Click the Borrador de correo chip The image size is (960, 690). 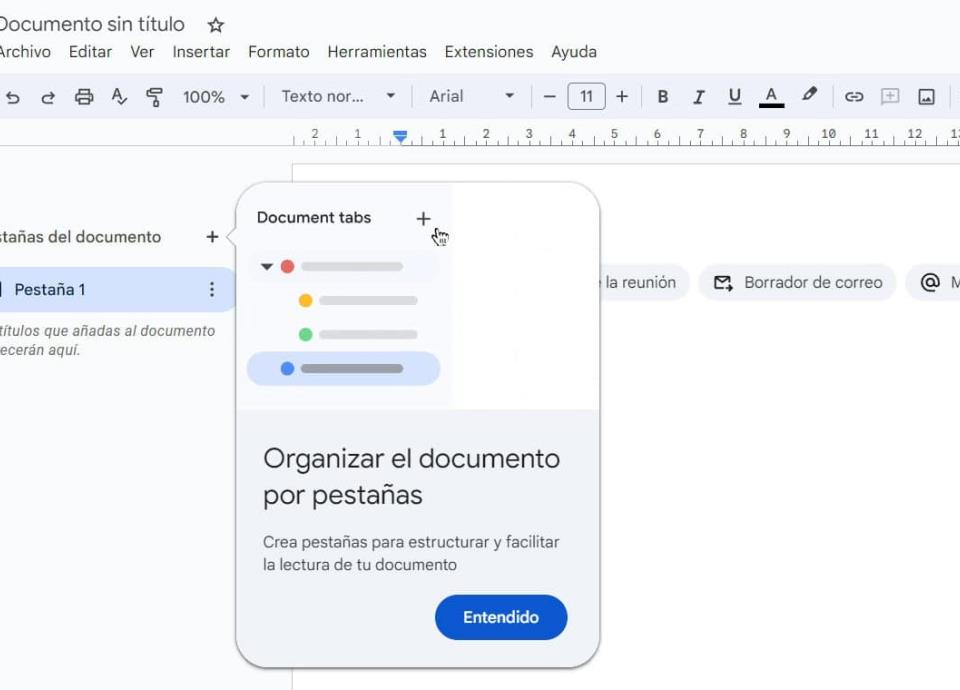[x=797, y=283]
